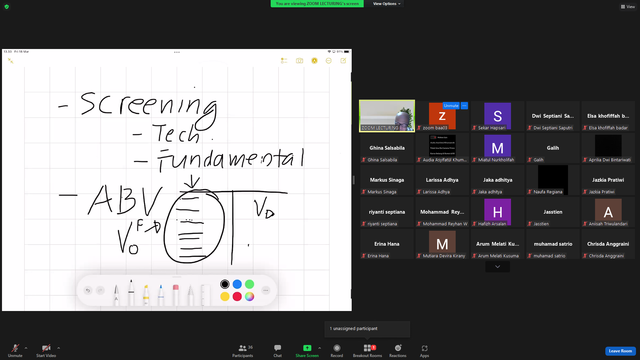Open the more options button on zoom baa03 tile

(464, 106)
